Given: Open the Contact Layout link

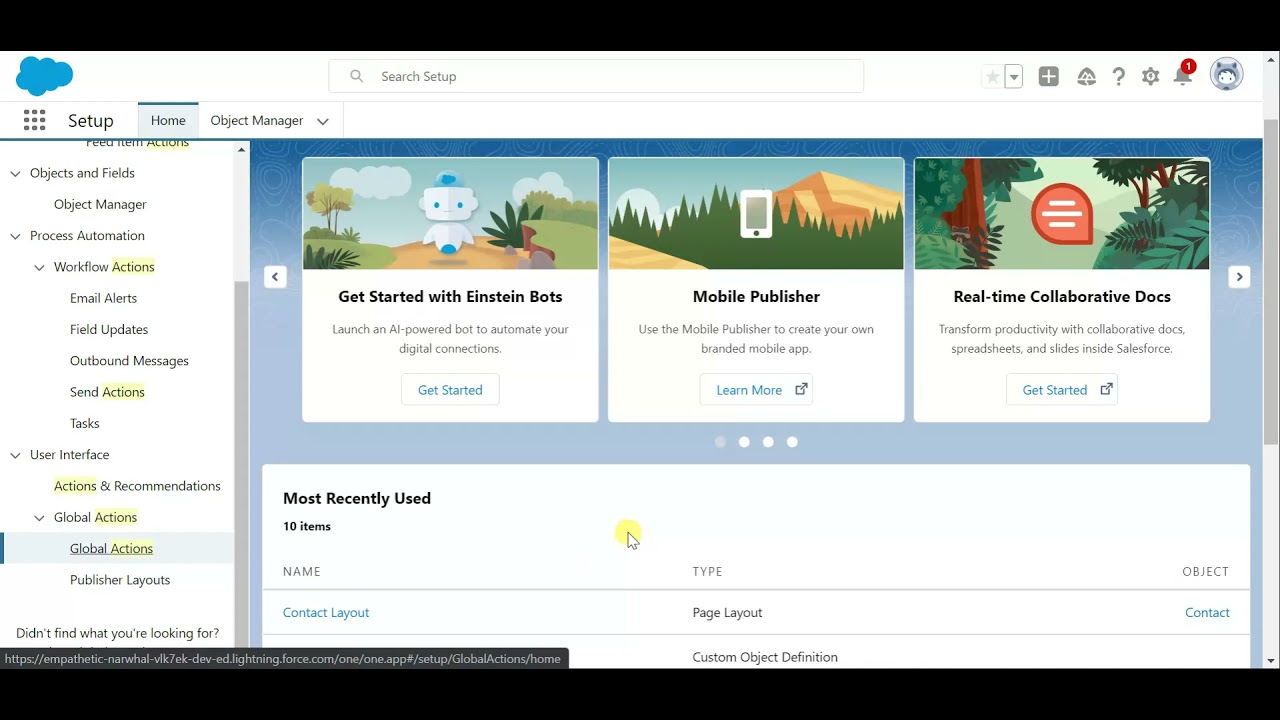Looking at the screenshot, I should [326, 612].
